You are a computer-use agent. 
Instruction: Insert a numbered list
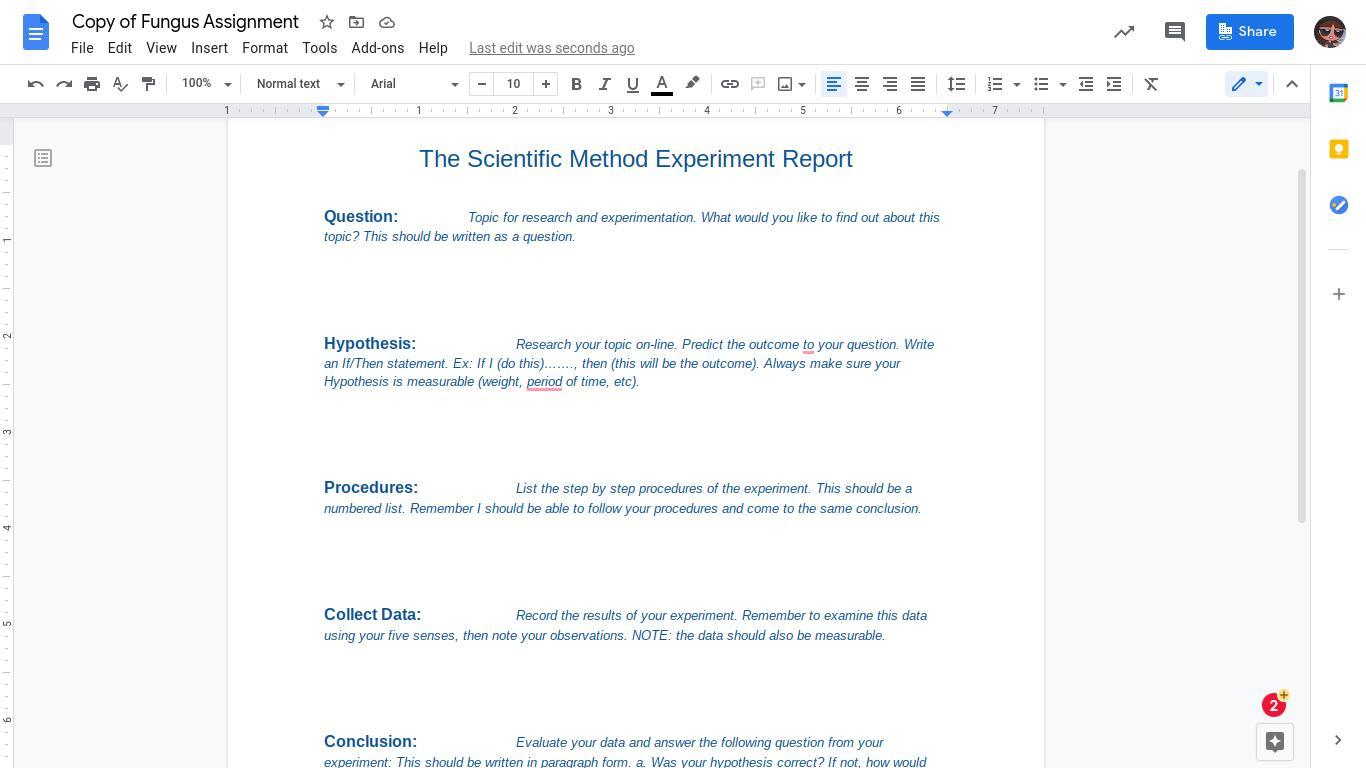[994, 84]
